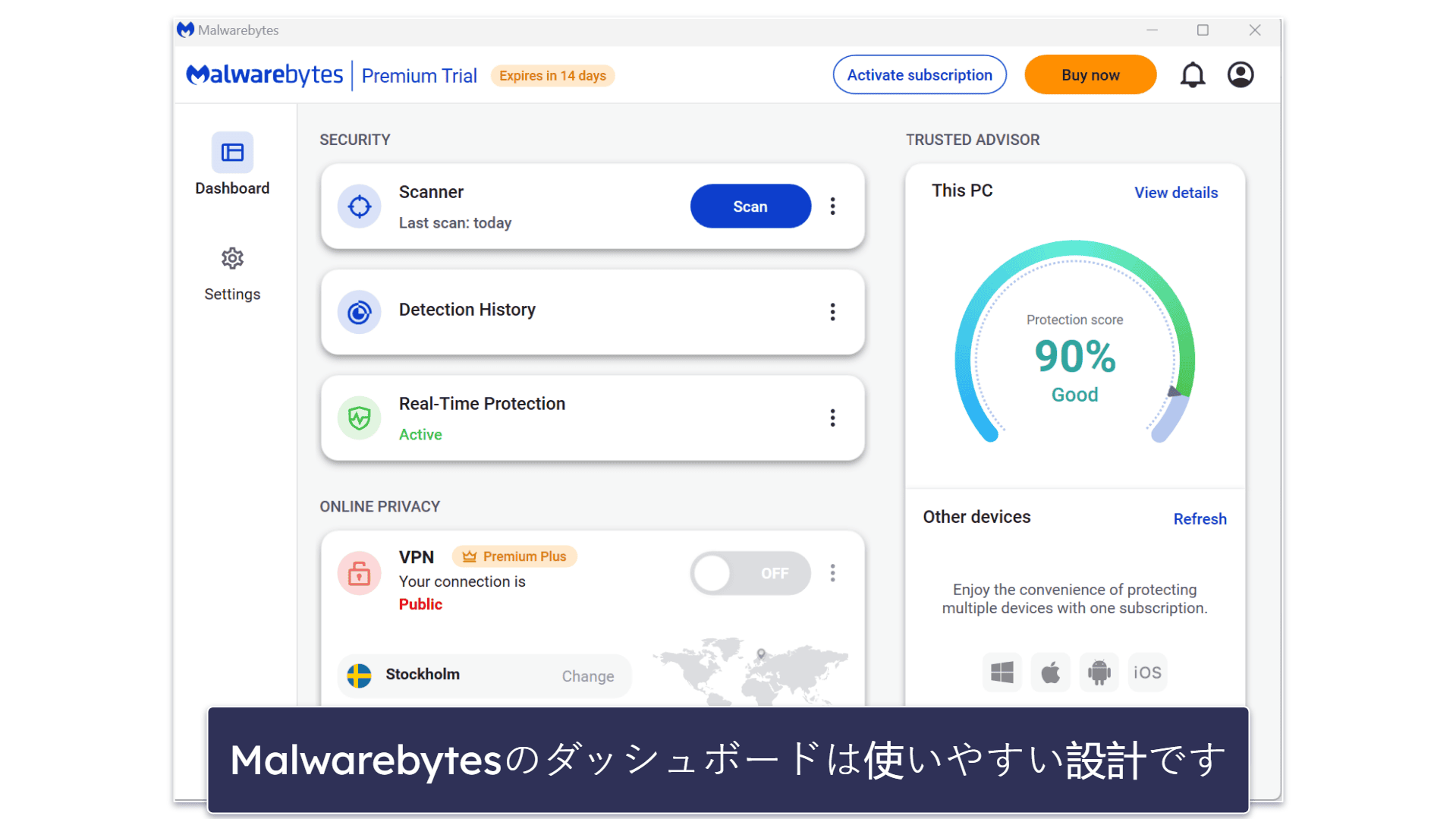Open the user account profile icon

[x=1241, y=74]
